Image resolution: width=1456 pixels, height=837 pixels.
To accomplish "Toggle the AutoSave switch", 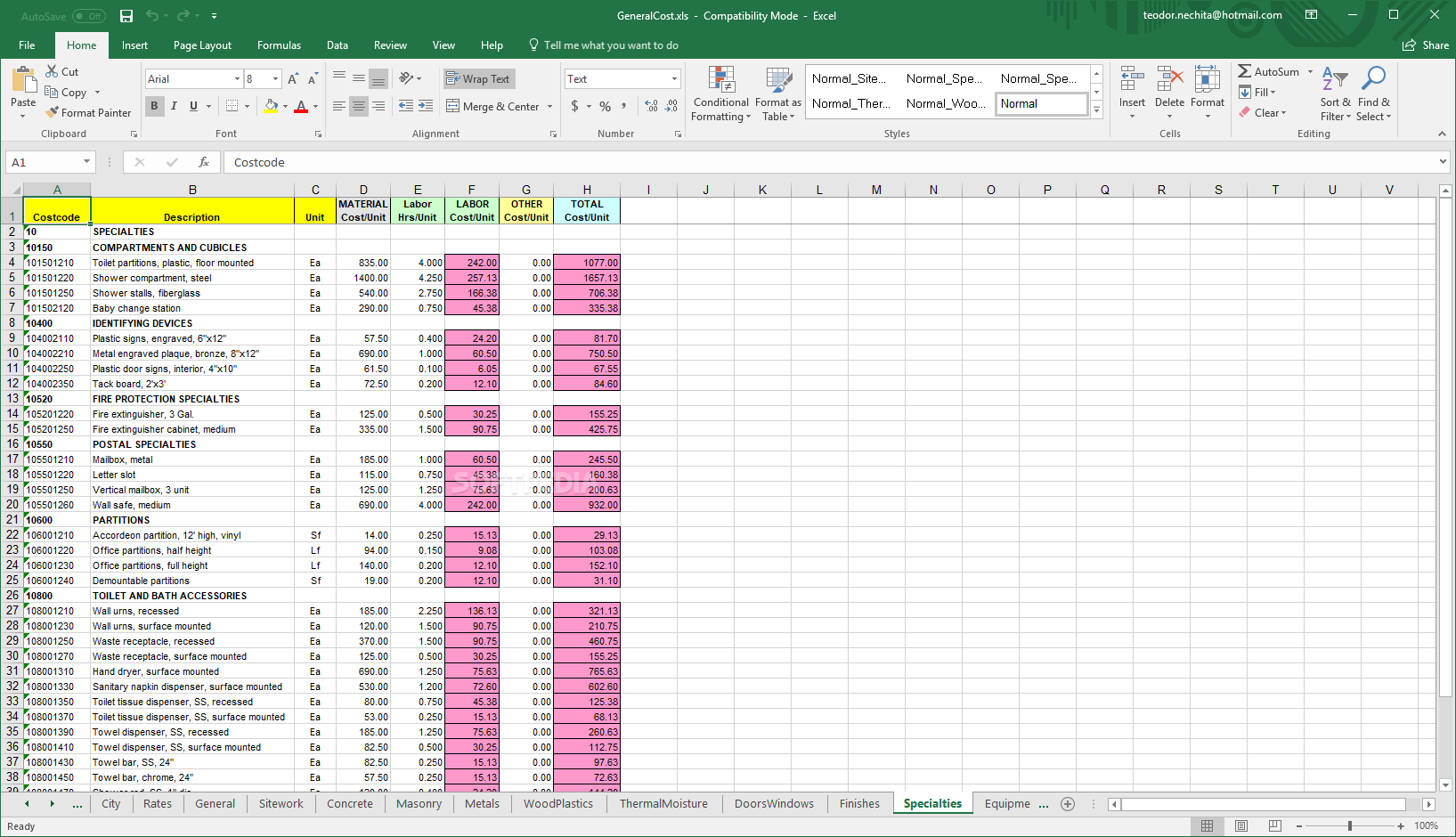I will point(88,16).
